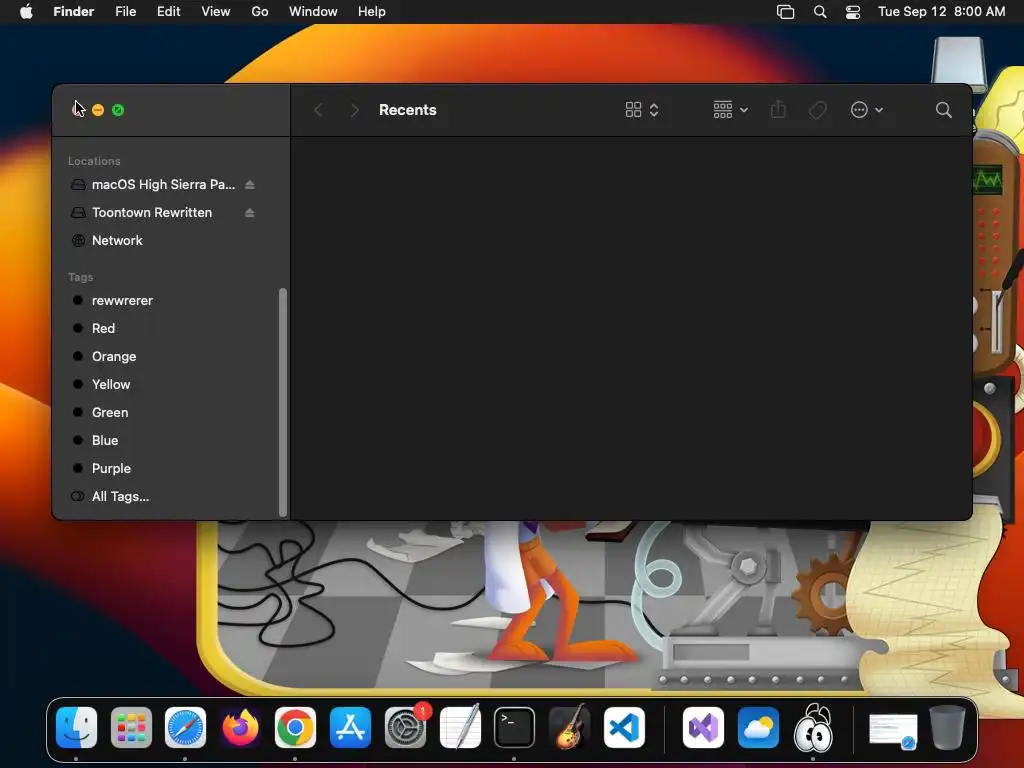This screenshot has width=1024, height=768.
Task: Open the Window menu
Action: click(313, 12)
